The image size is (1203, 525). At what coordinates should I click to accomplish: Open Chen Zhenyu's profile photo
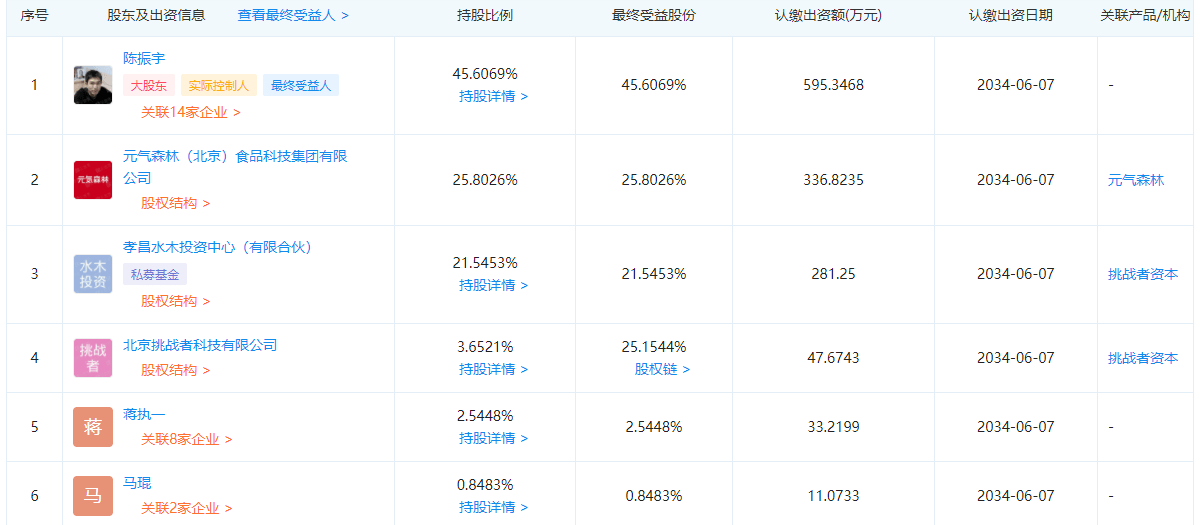click(93, 85)
